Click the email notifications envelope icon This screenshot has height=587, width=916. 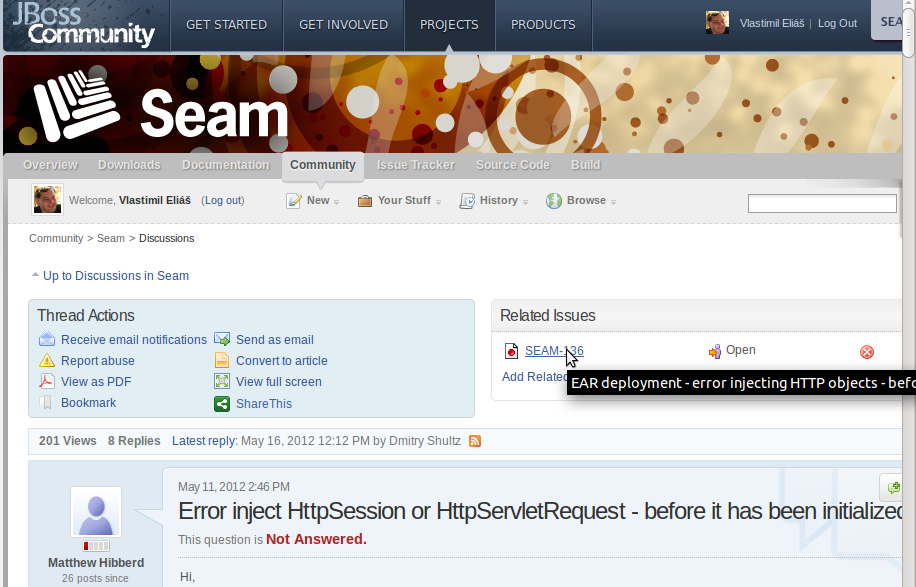click(x=47, y=339)
